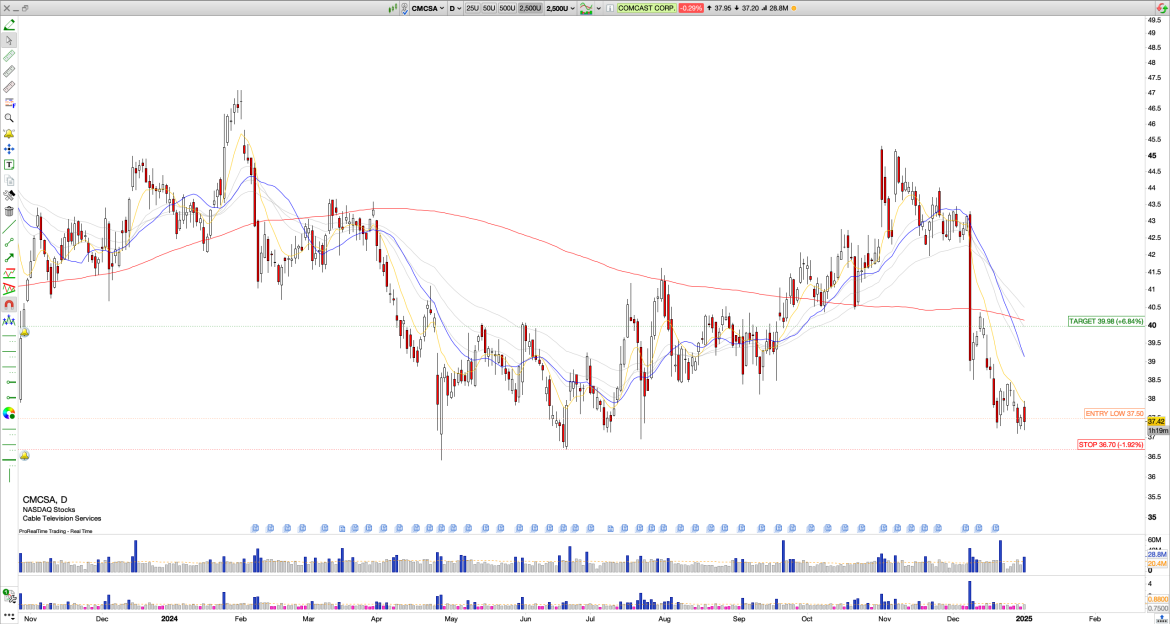Open the D timeframe dropdown

tap(455, 8)
